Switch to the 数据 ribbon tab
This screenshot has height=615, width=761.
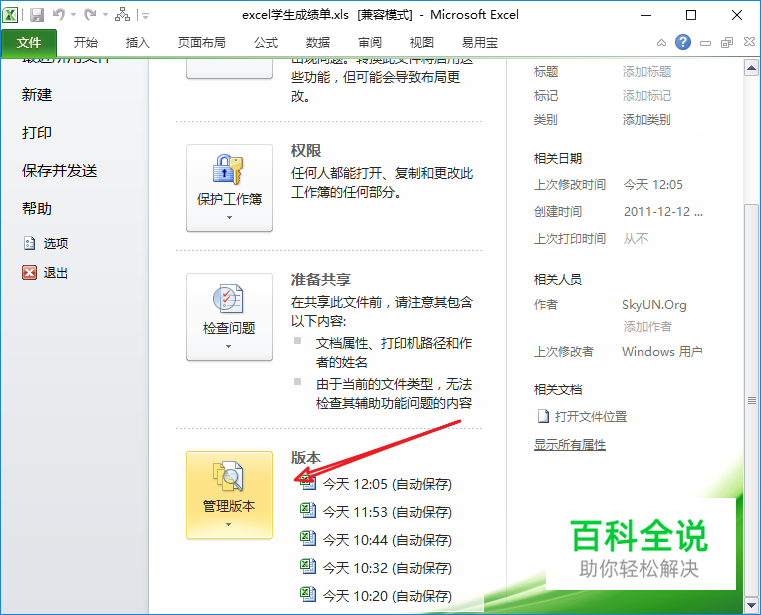318,43
